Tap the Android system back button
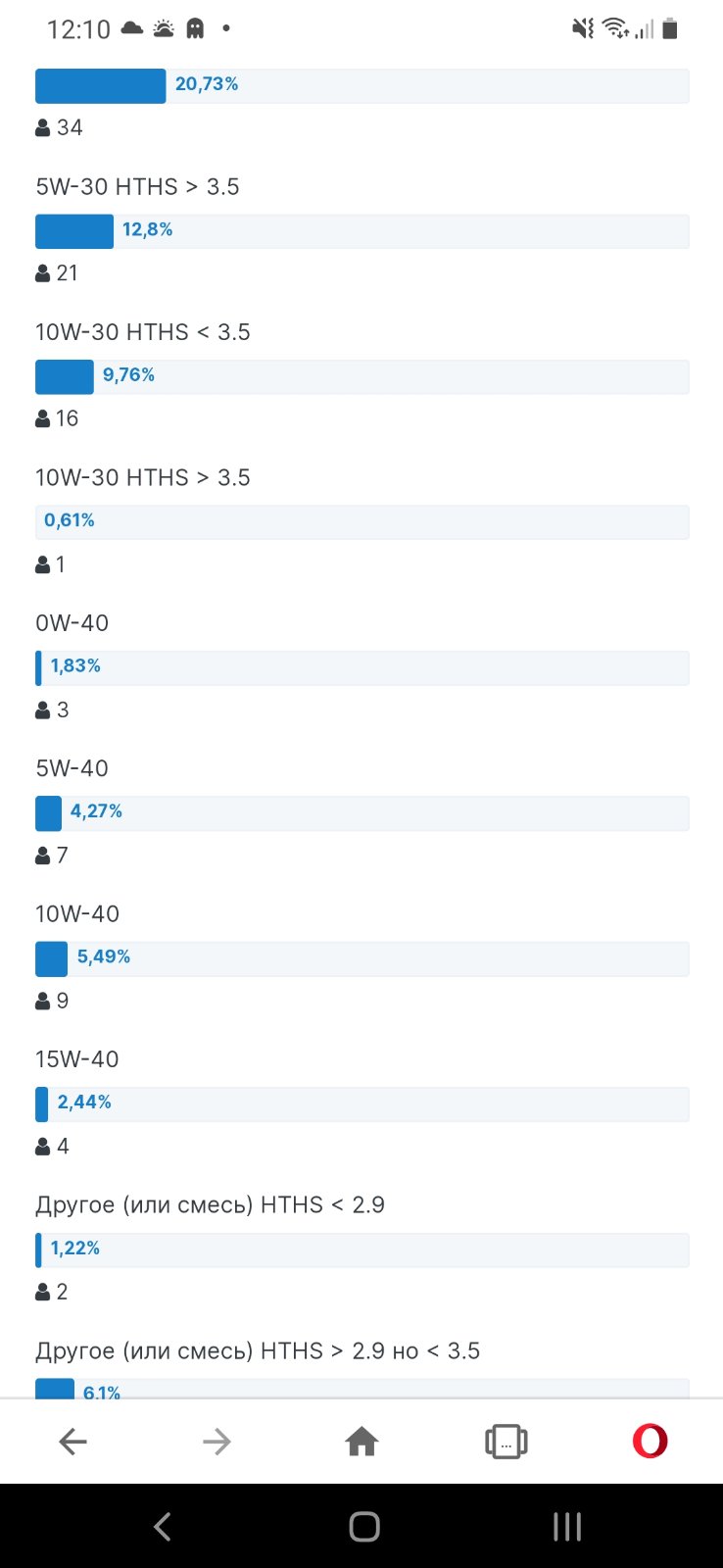 pyautogui.click(x=163, y=1526)
